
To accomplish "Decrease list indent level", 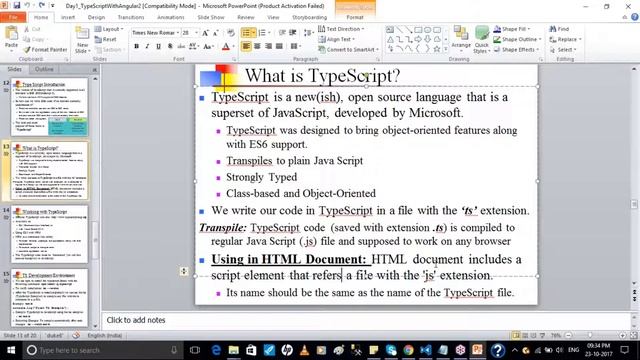I will 282,33.
